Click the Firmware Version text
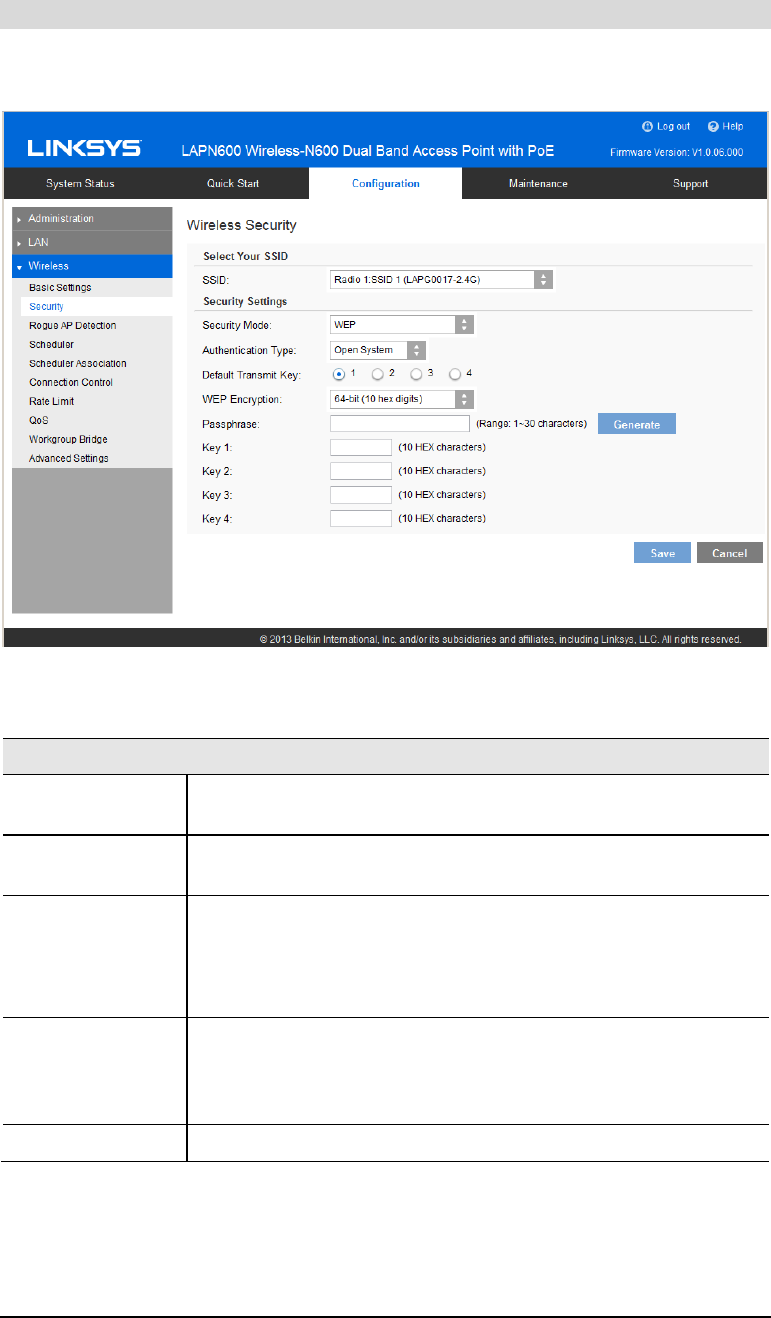Image resolution: width=771 pixels, height=1318 pixels. click(677, 152)
